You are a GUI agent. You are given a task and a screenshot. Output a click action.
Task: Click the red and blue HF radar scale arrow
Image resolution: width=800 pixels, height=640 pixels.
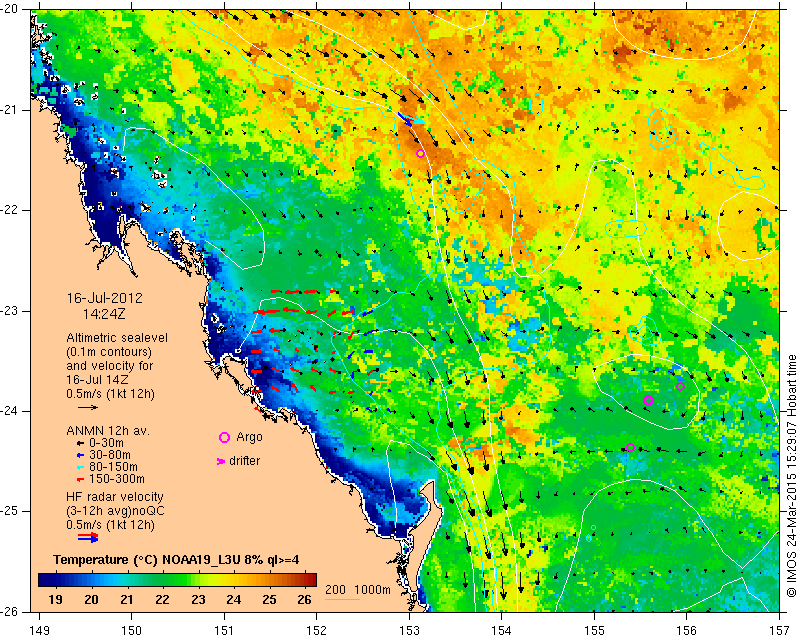[88, 537]
